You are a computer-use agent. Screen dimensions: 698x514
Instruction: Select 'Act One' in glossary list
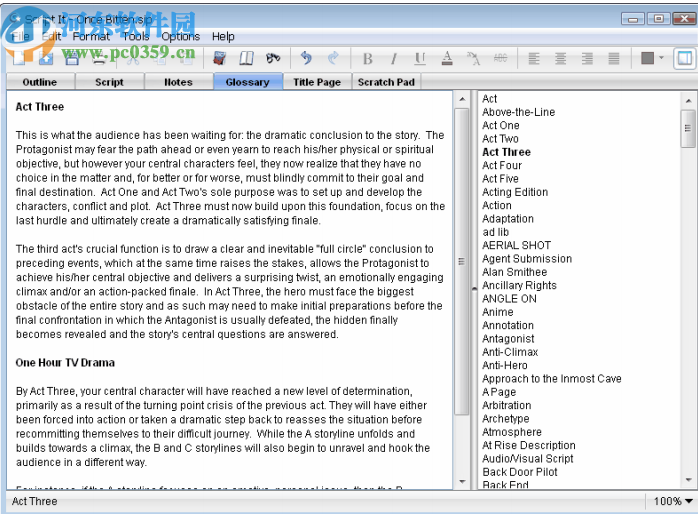[501, 125]
